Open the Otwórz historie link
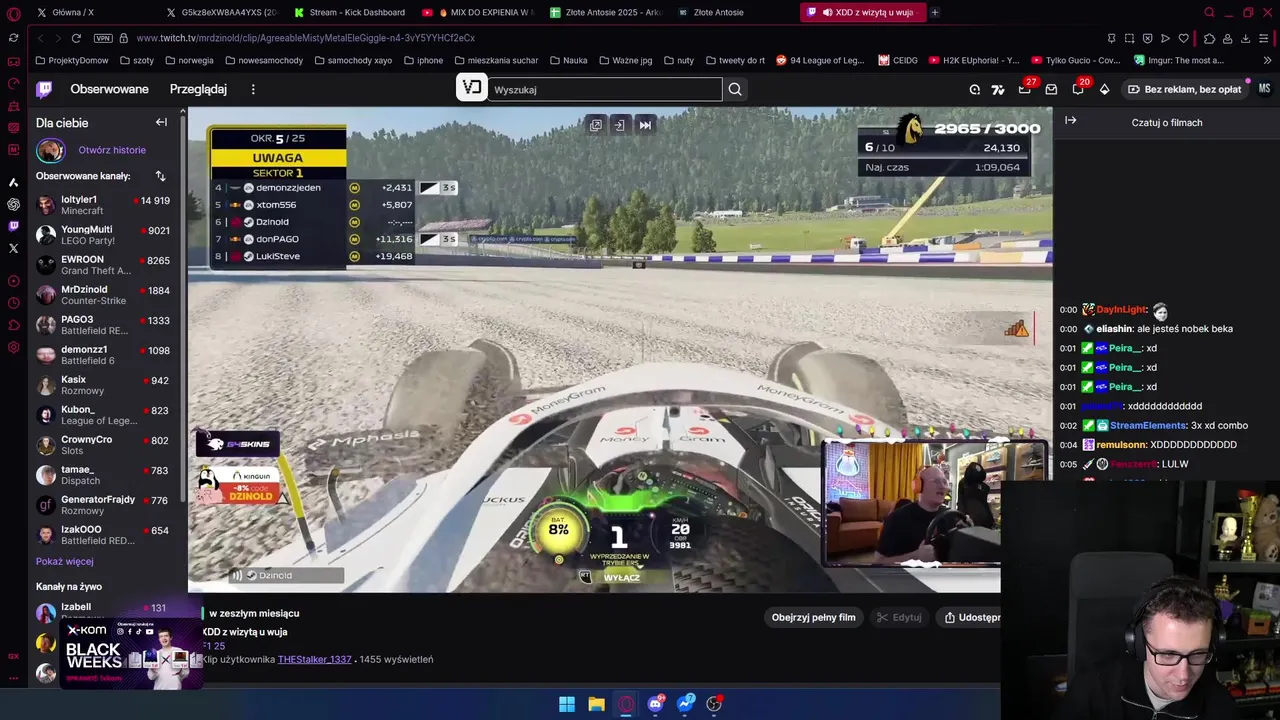 click(x=112, y=150)
